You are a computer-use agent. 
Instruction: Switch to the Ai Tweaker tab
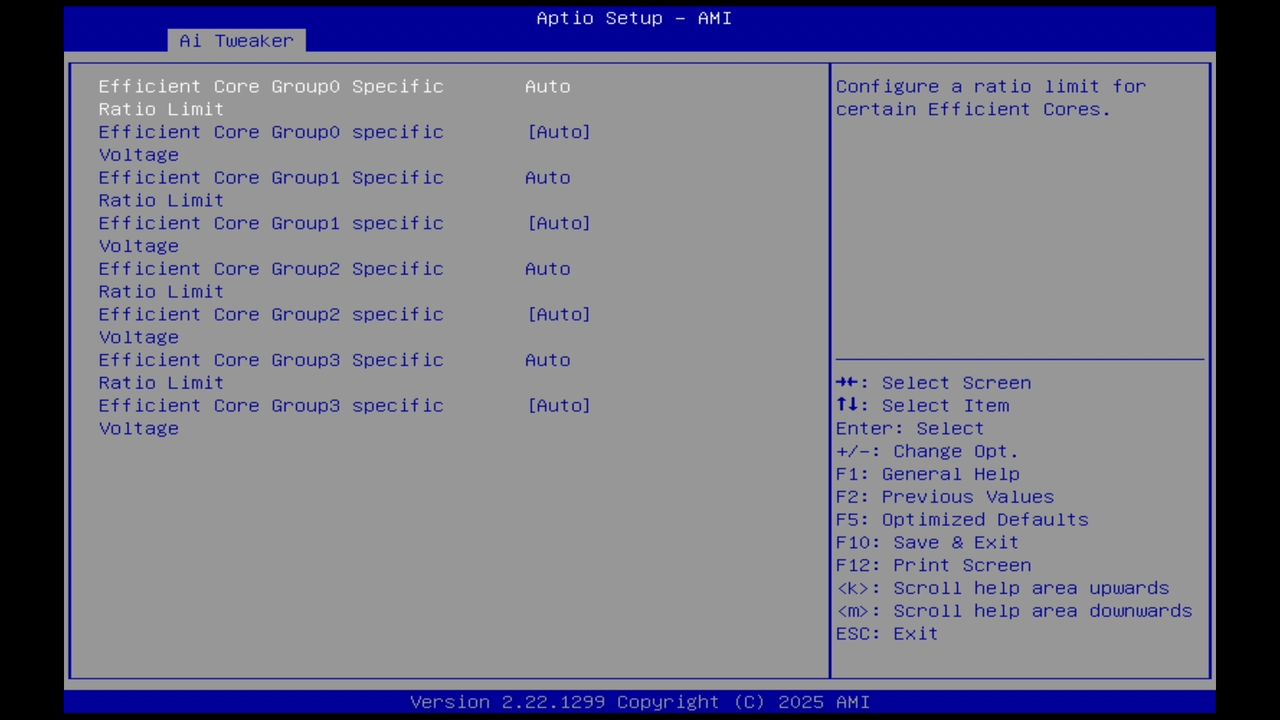point(236,40)
